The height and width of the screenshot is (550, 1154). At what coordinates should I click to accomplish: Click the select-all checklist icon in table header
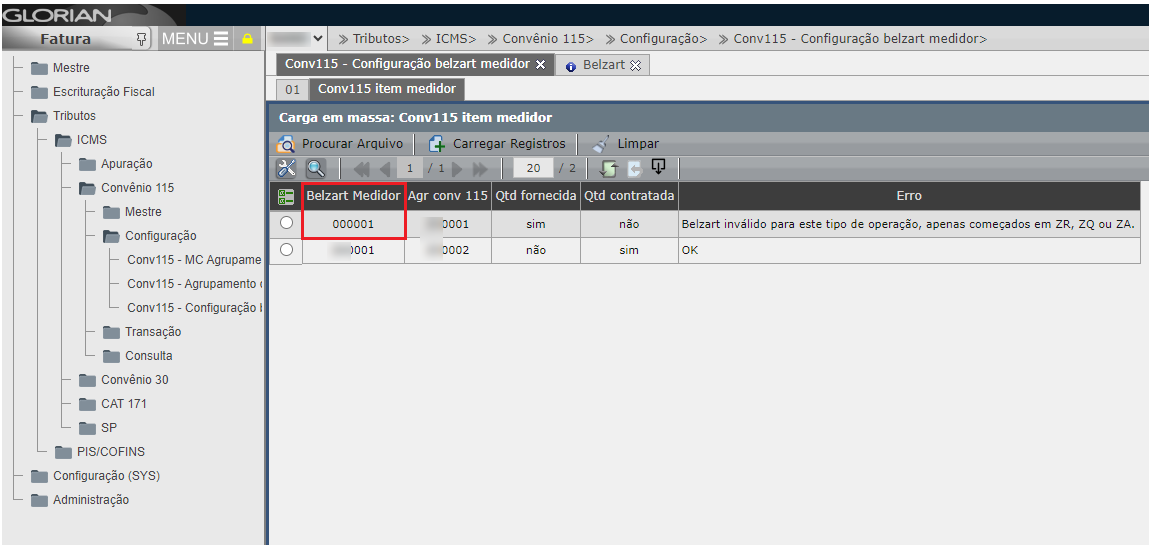click(286, 196)
